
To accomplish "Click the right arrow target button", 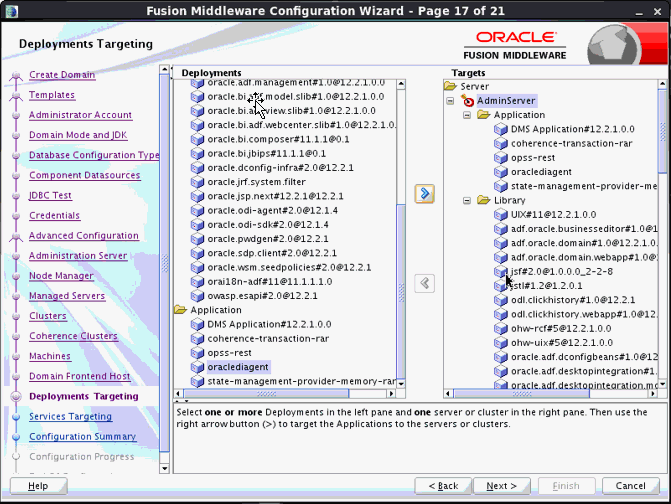I will point(425,194).
